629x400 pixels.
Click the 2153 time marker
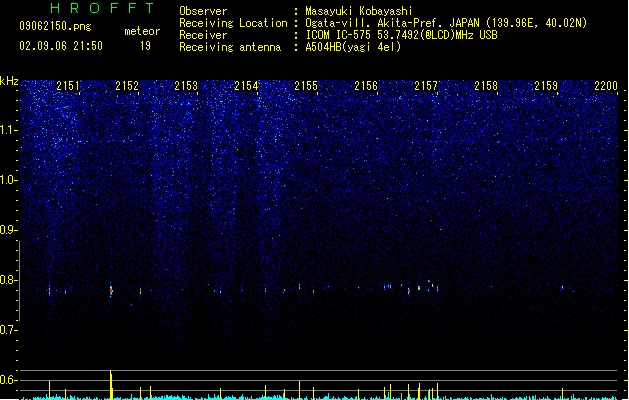pyautogui.click(x=186, y=86)
